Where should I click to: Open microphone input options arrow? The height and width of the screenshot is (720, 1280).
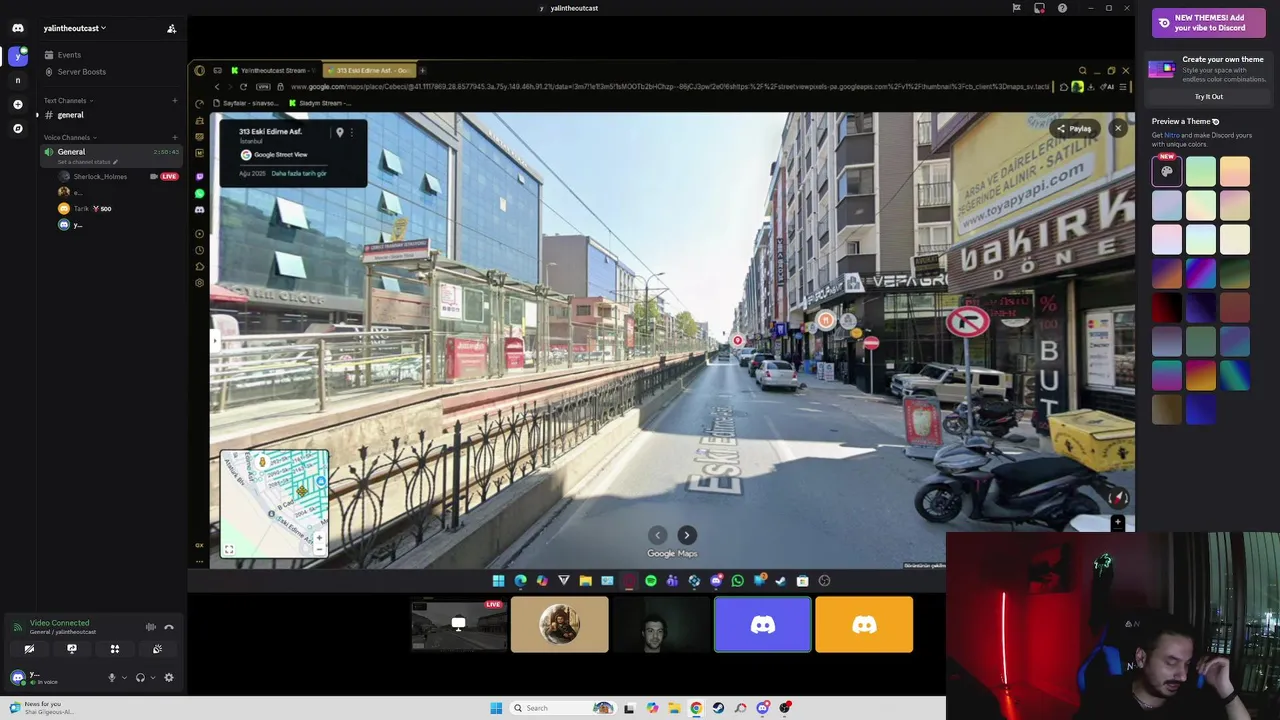(124, 677)
